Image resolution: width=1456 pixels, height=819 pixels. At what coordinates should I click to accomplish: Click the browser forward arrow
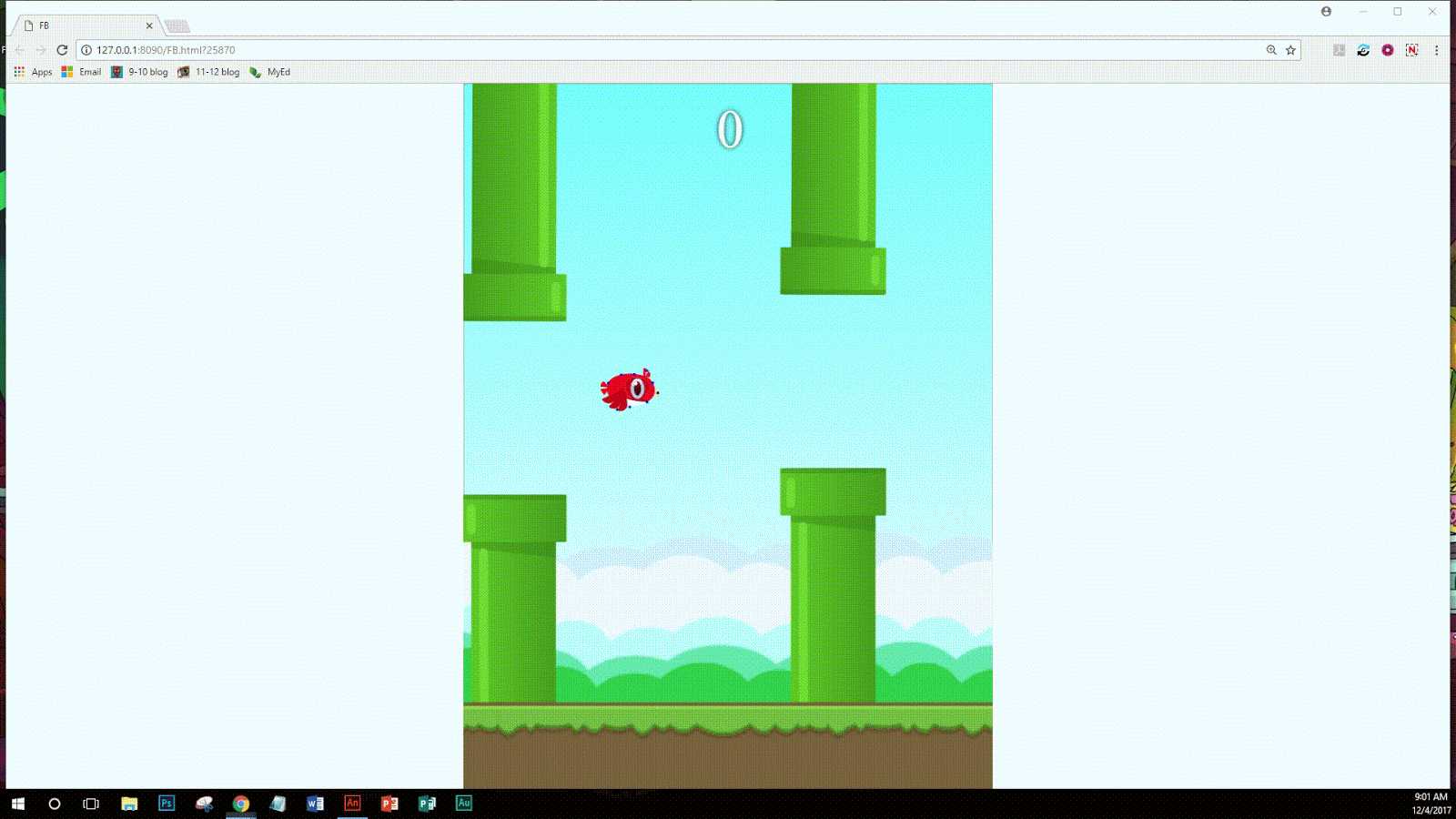pos(41,50)
